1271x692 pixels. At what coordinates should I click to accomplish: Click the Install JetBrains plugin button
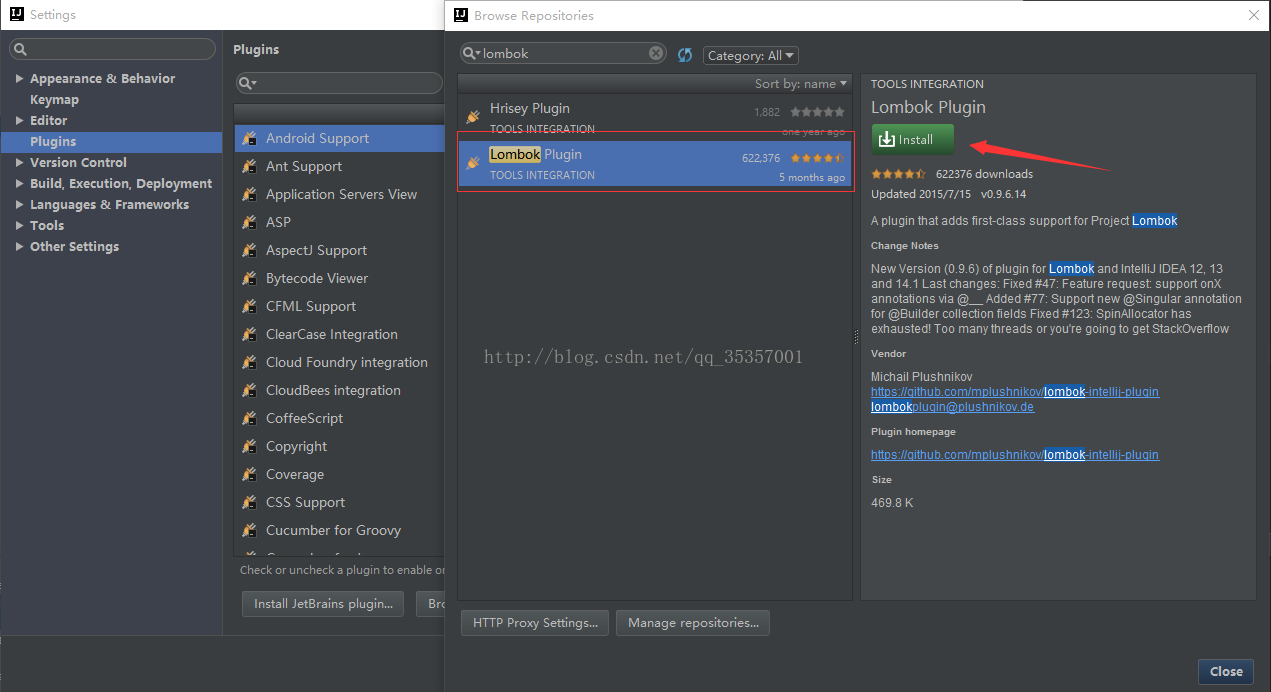[x=323, y=604]
